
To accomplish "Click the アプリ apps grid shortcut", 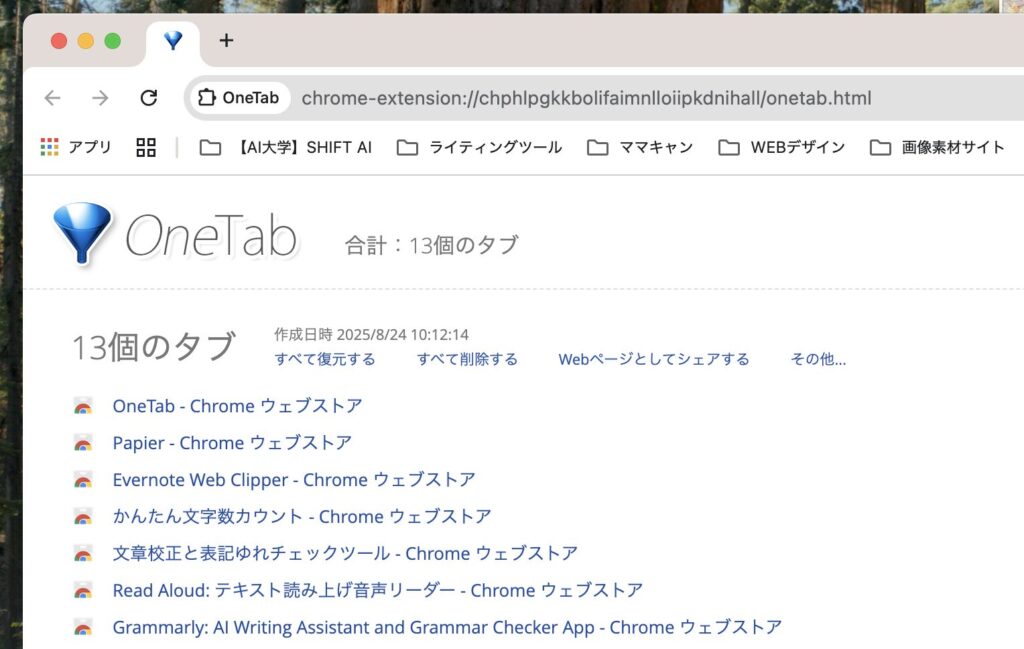I will (x=76, y=147).
